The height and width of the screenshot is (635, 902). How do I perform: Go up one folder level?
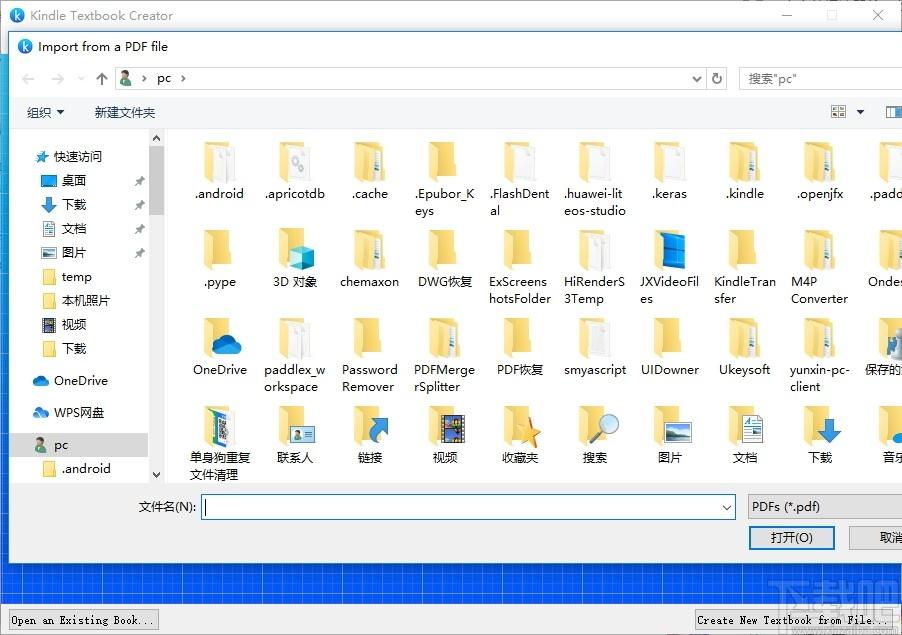pyautogui.click(x=102, y=78)
